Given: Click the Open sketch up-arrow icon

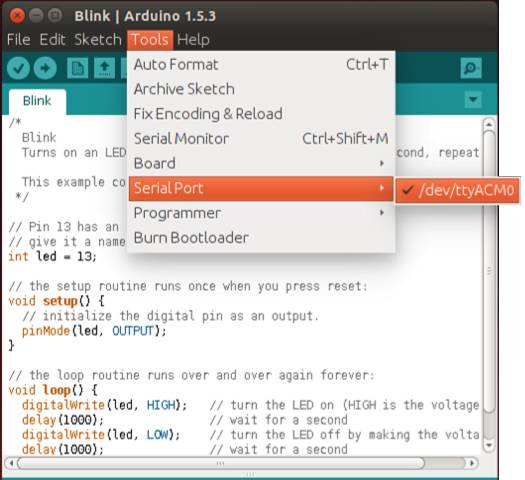Looking at the screenshot, I should tap(104, 68).
